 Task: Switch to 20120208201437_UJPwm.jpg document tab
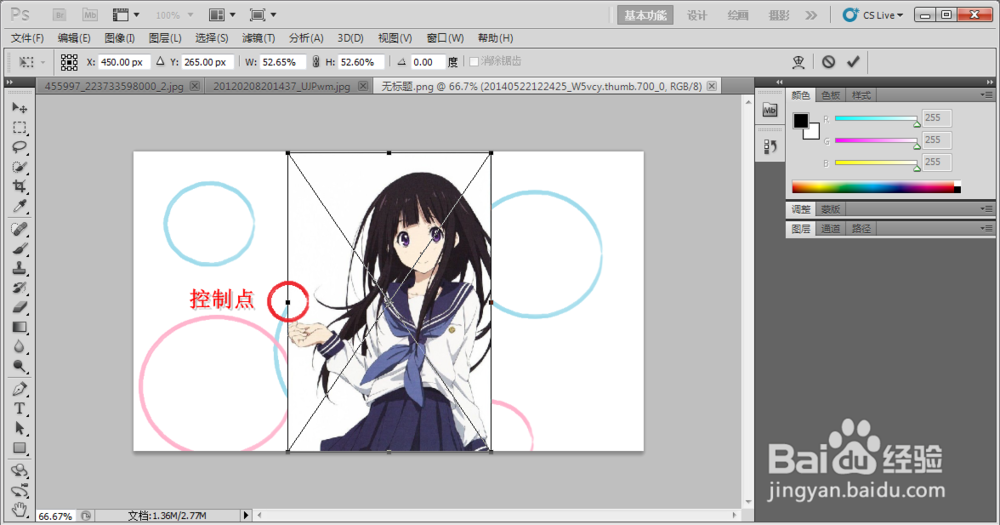(281, 86)
